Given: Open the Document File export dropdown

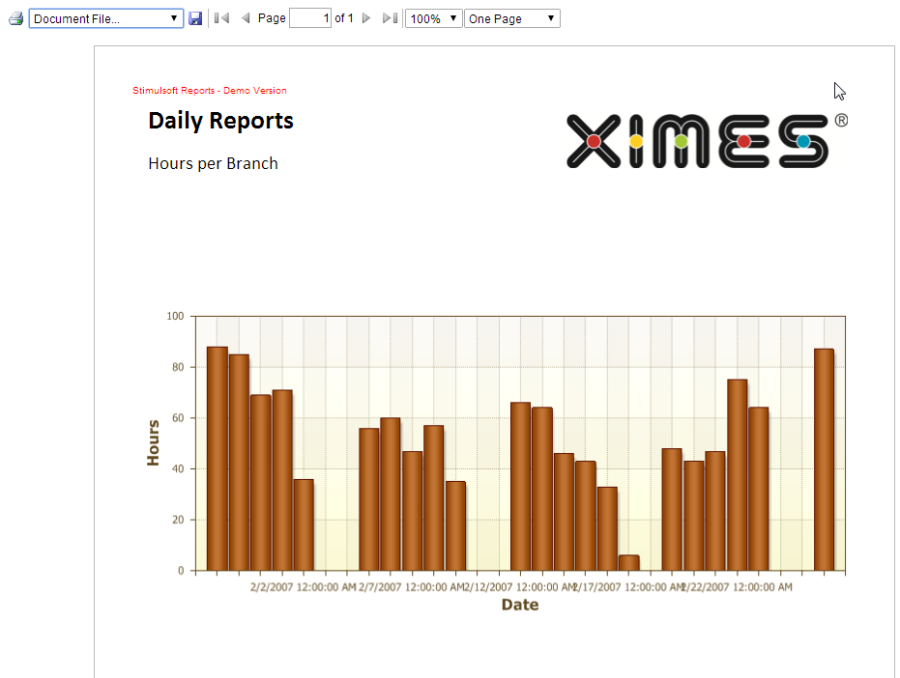Looking at the screenshot, I should (x=106, y=18).
